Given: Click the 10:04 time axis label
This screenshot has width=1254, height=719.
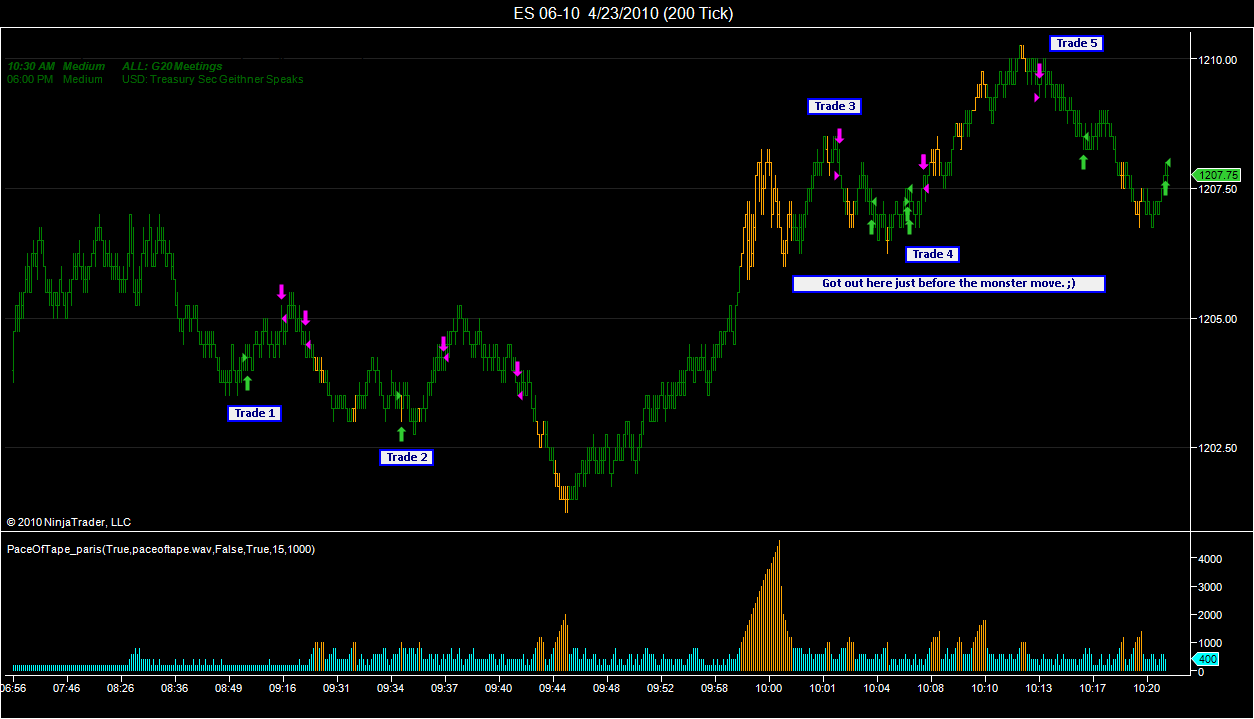Looking at the screenshot, I should tap(877, 688).
